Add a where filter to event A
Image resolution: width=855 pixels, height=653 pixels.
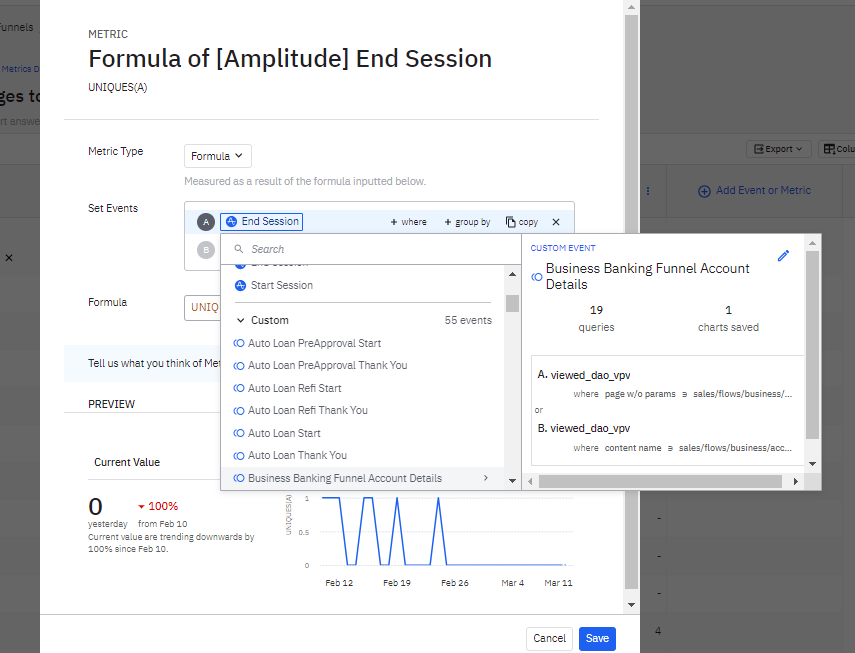408,222
